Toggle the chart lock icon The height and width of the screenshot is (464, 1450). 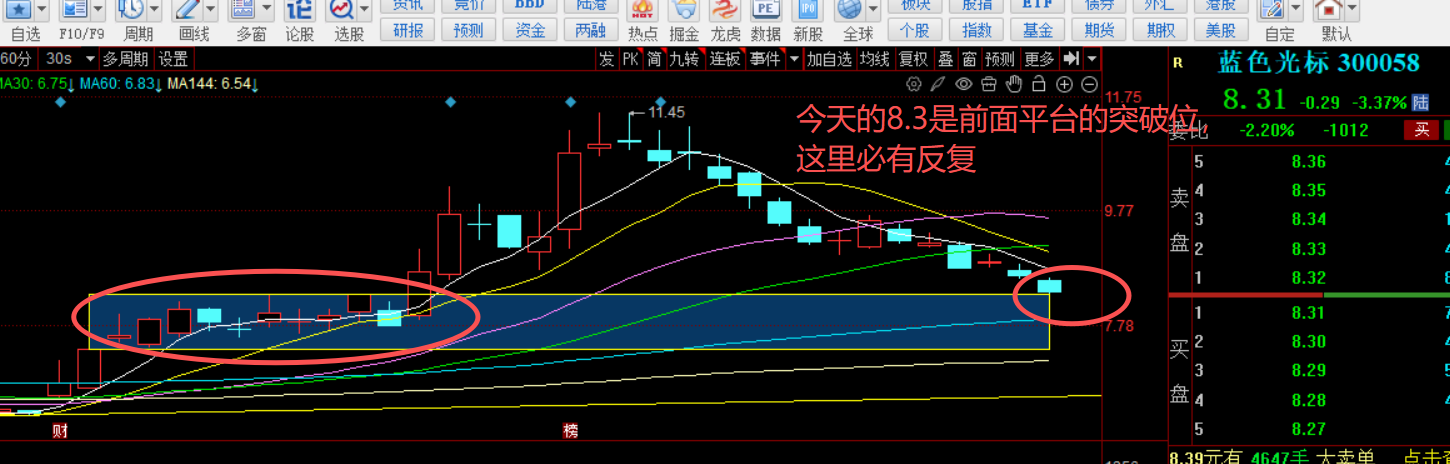[1040, 84]
